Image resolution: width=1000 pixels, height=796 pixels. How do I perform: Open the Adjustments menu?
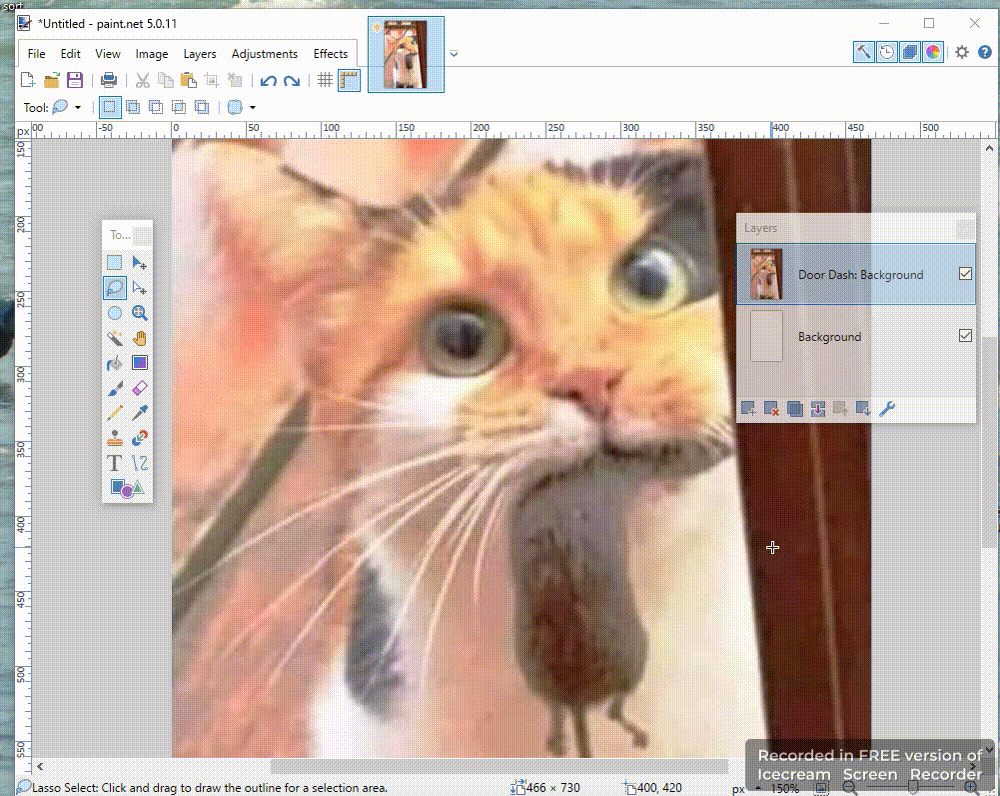265,54
